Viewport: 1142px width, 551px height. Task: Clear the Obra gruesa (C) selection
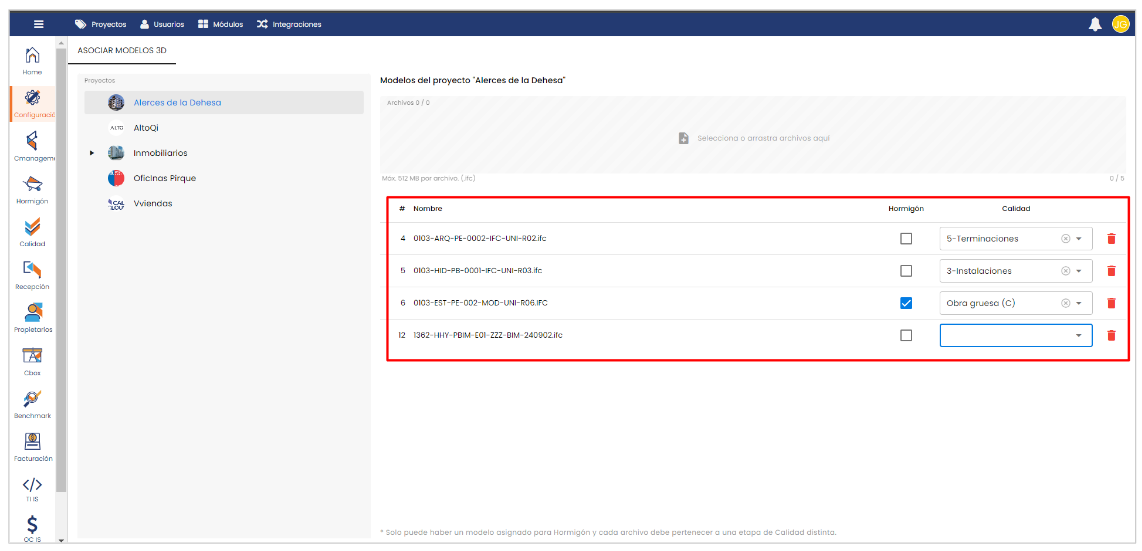[1065, 303]
